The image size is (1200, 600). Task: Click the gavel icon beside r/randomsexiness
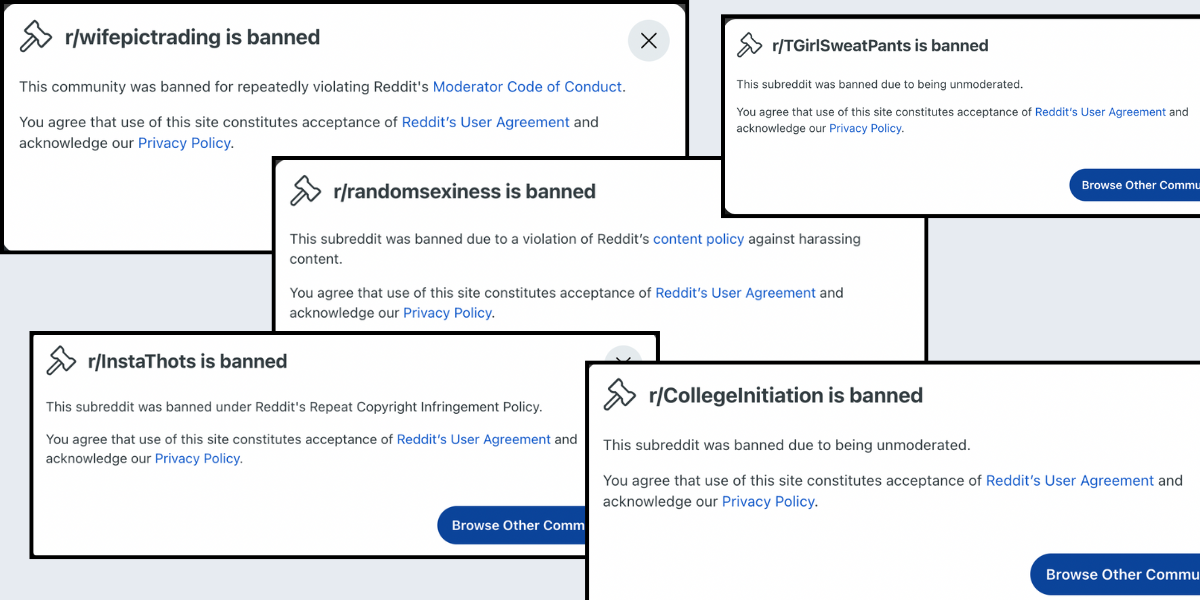point(305,191)
